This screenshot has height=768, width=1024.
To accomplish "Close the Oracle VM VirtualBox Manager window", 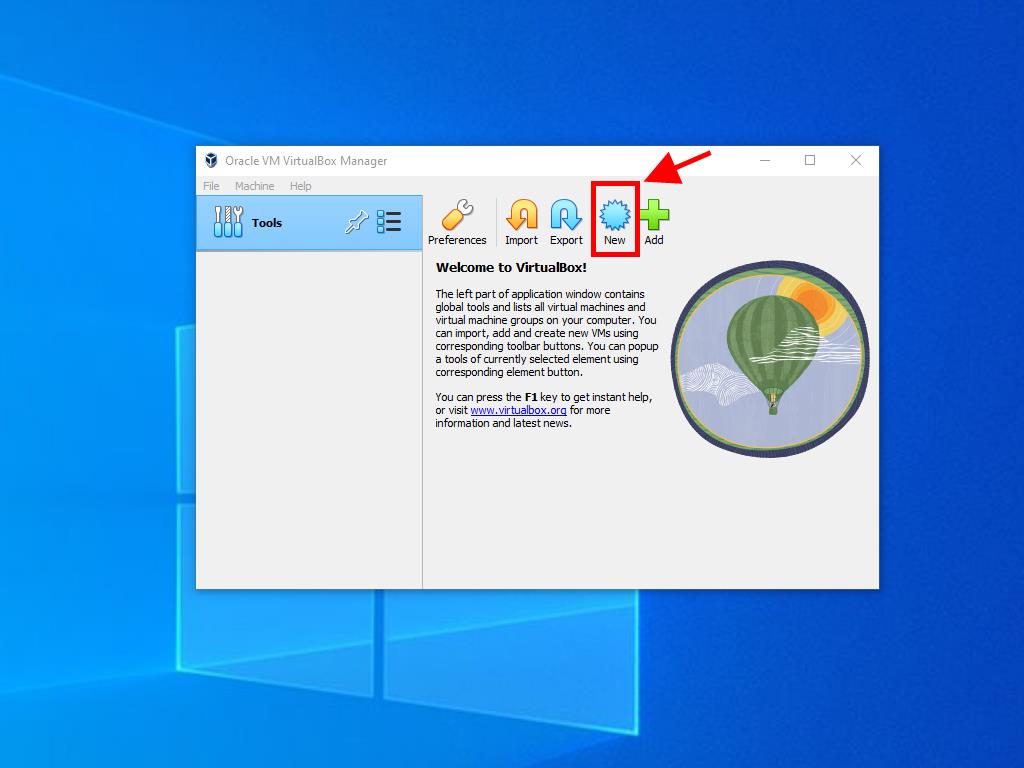I will point(856,161).
